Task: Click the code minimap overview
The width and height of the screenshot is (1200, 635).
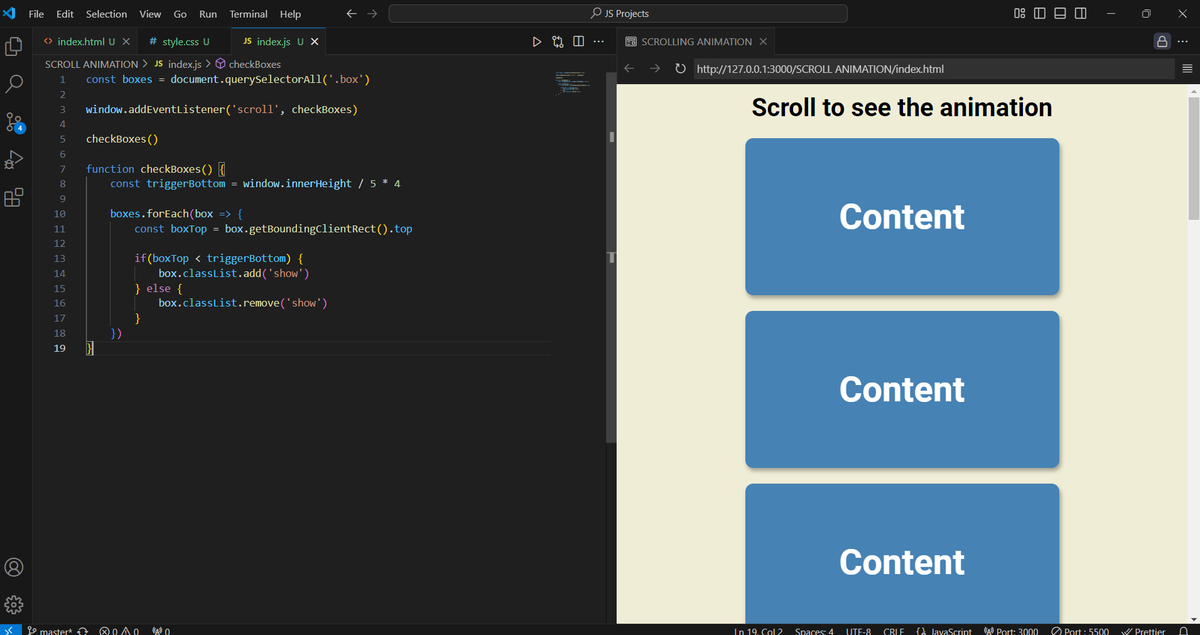Action: click(574, 82)
